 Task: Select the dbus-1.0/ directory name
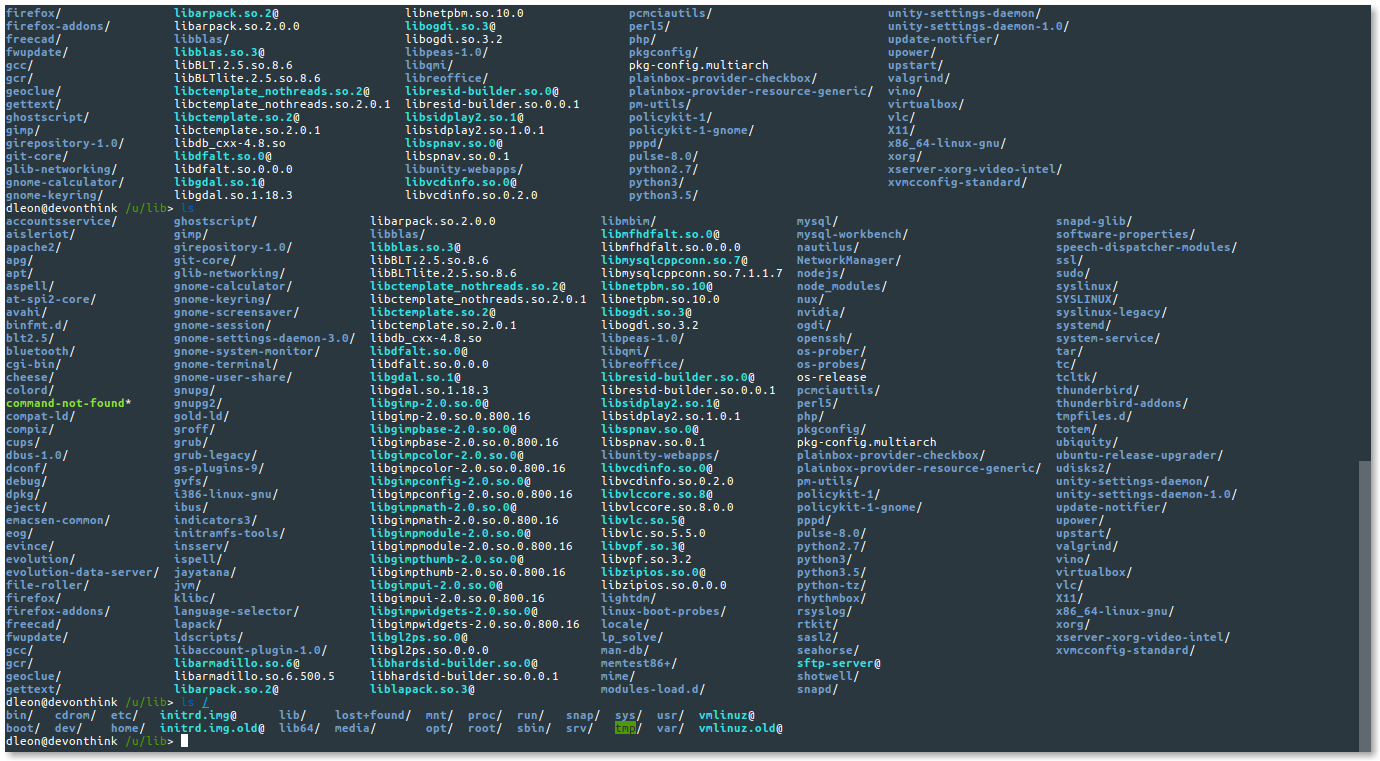(x=38, y=455)
